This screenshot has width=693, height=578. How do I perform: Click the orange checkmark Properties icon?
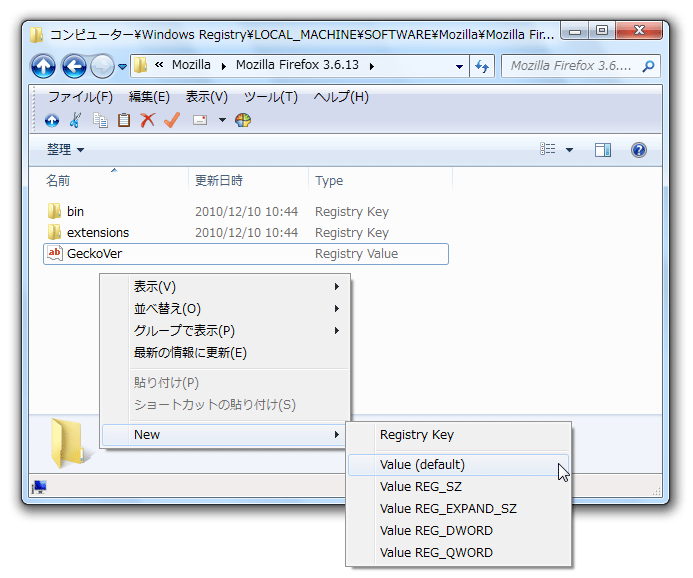pyautogui.click(x=172, y=120)
